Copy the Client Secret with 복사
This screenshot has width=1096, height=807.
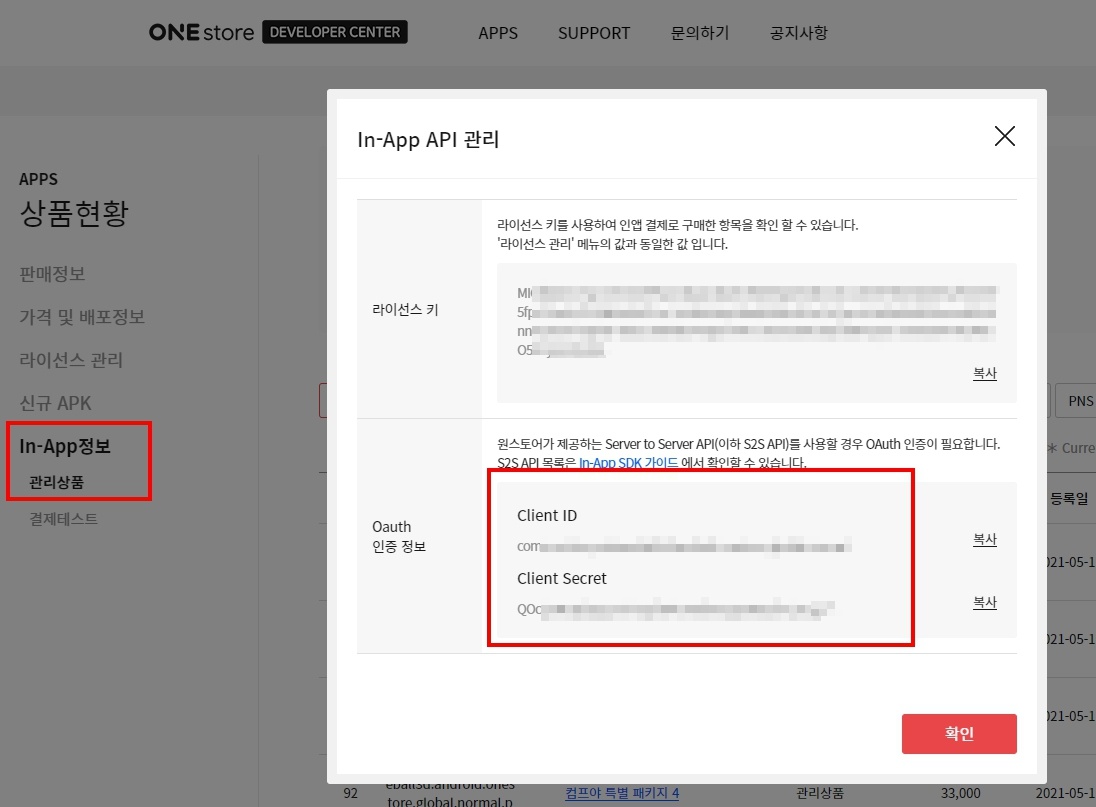[984, 602]
